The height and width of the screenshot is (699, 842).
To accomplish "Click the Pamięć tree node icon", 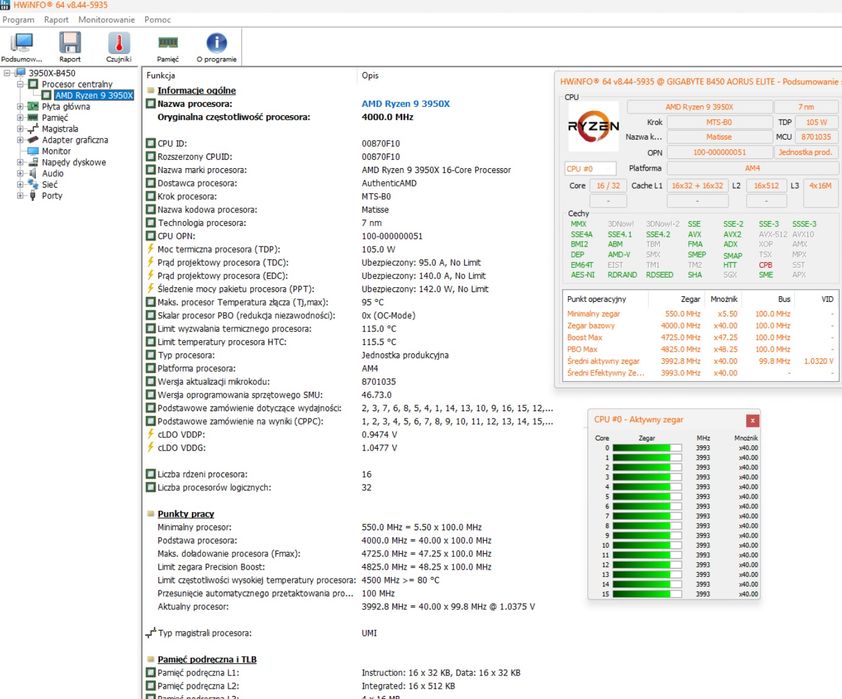I will 33,118.
